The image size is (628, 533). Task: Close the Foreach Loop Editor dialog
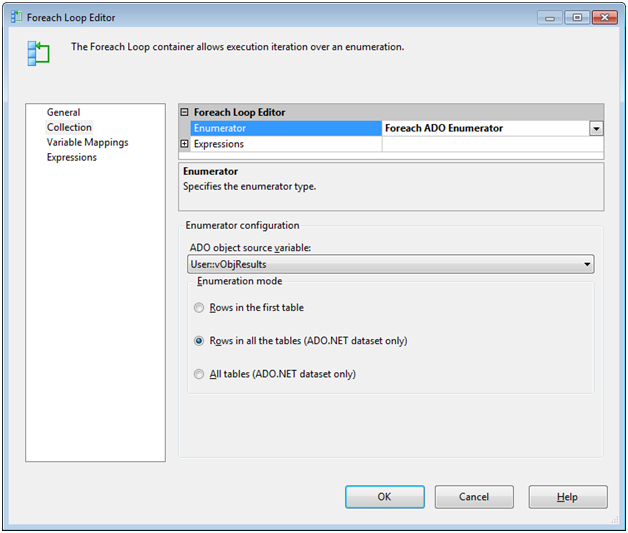604,17
